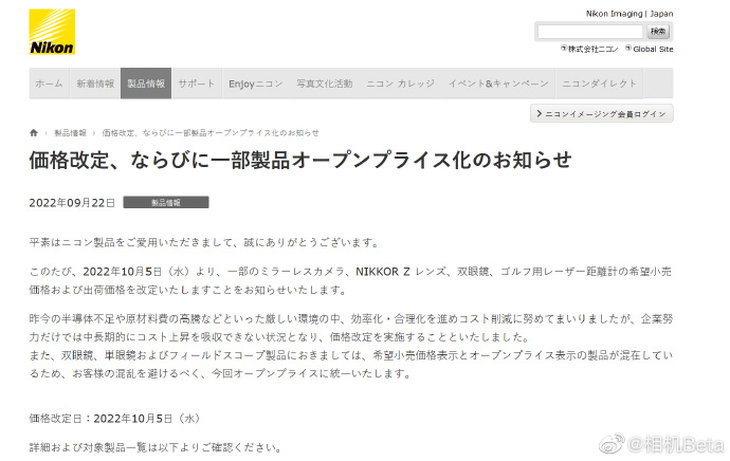Go to the home breadcrumb icon
730x461 pixels.
34,133
